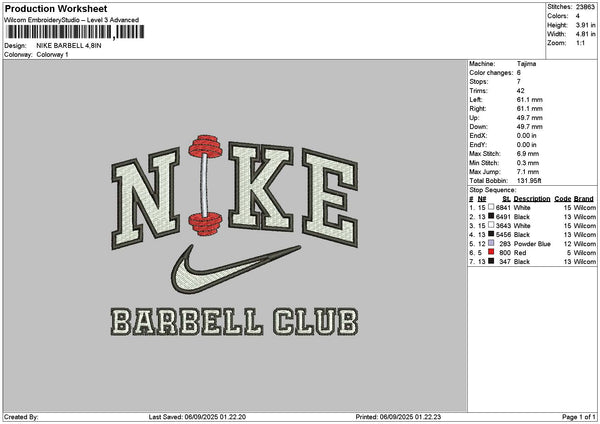This screenshot has width=600, height=424.
Task: Click the Stops value 7
Action: (x=519, y=82)
